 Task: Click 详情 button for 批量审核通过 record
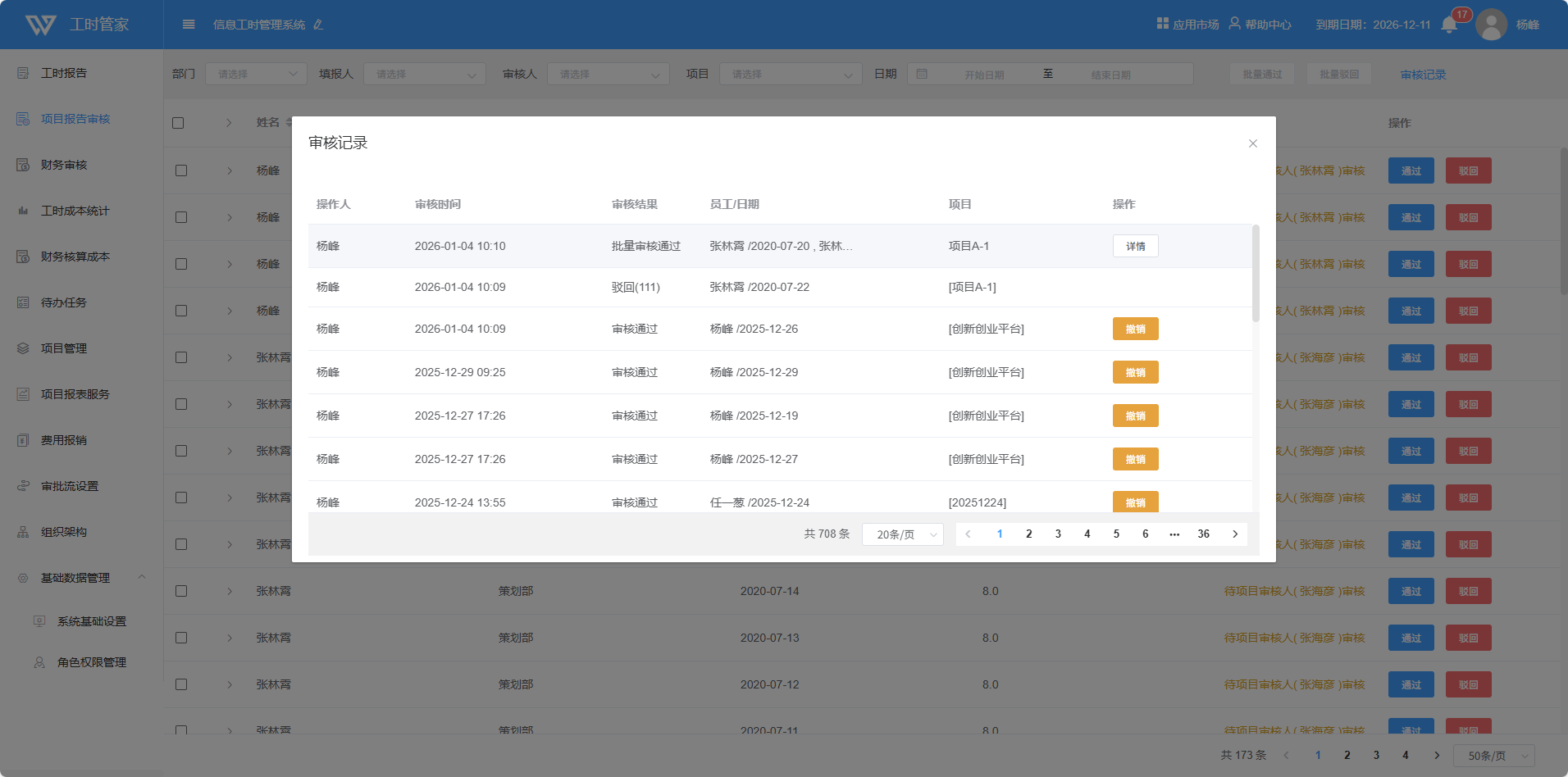1135,246
